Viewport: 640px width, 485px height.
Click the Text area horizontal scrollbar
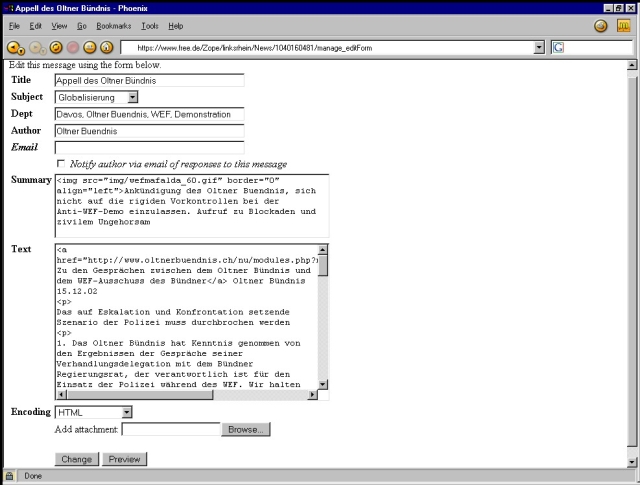186,395
